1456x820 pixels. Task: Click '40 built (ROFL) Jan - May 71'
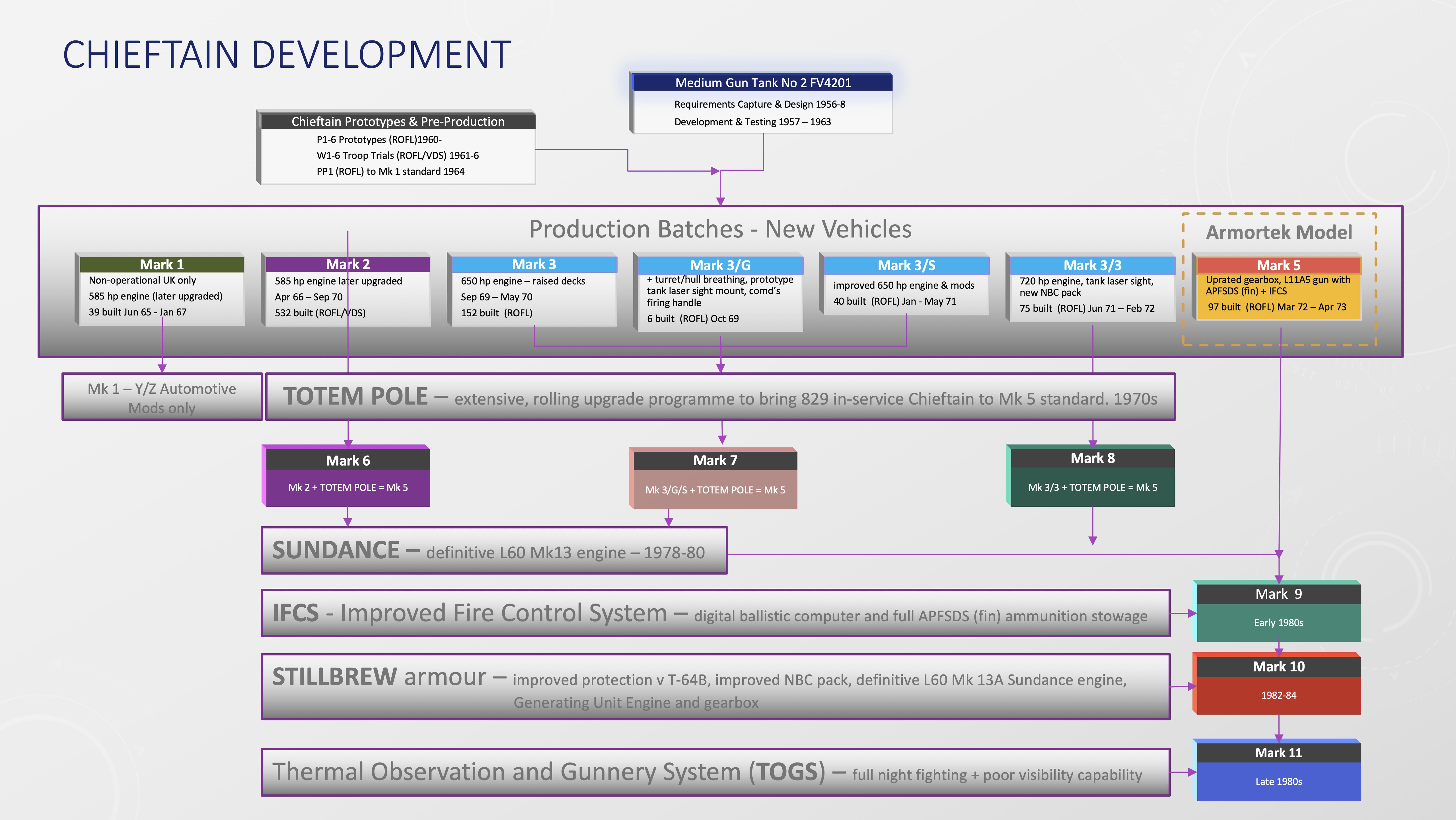pyautogui.click(x=895, y=301)
